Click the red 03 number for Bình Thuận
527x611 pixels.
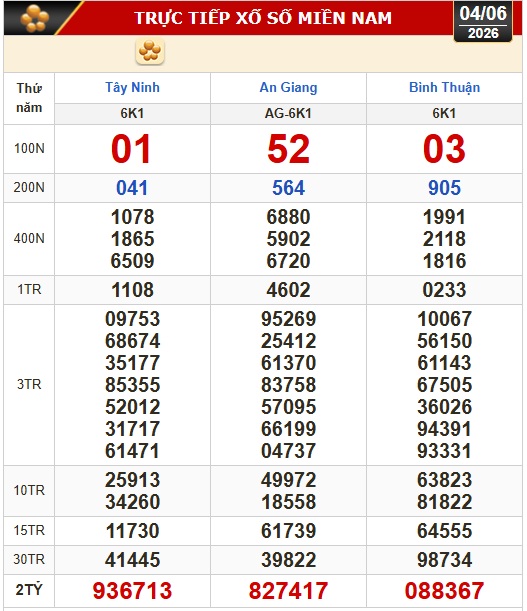[444, 149]
